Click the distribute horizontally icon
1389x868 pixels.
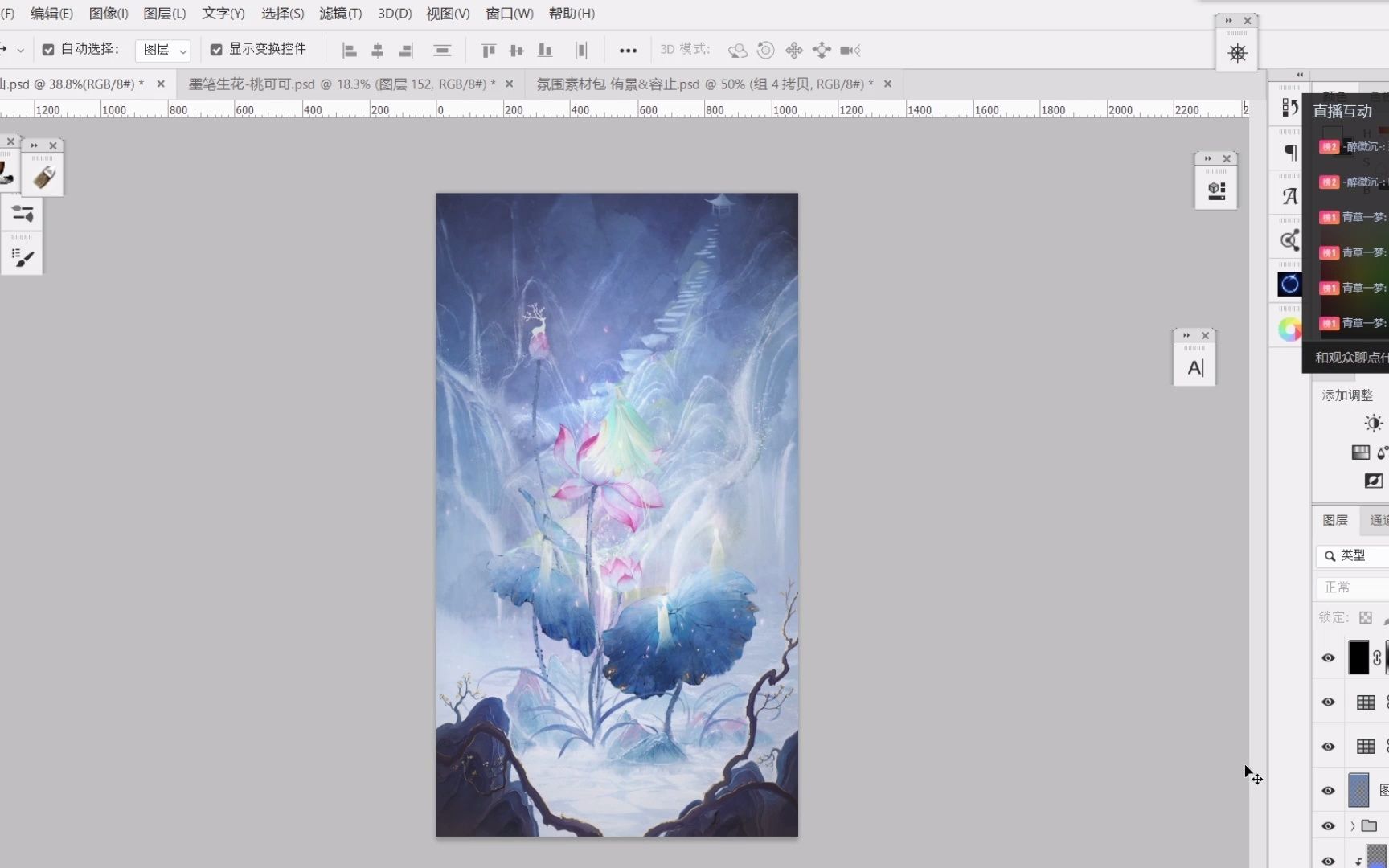pyautogui.click(x=581, y=51)
